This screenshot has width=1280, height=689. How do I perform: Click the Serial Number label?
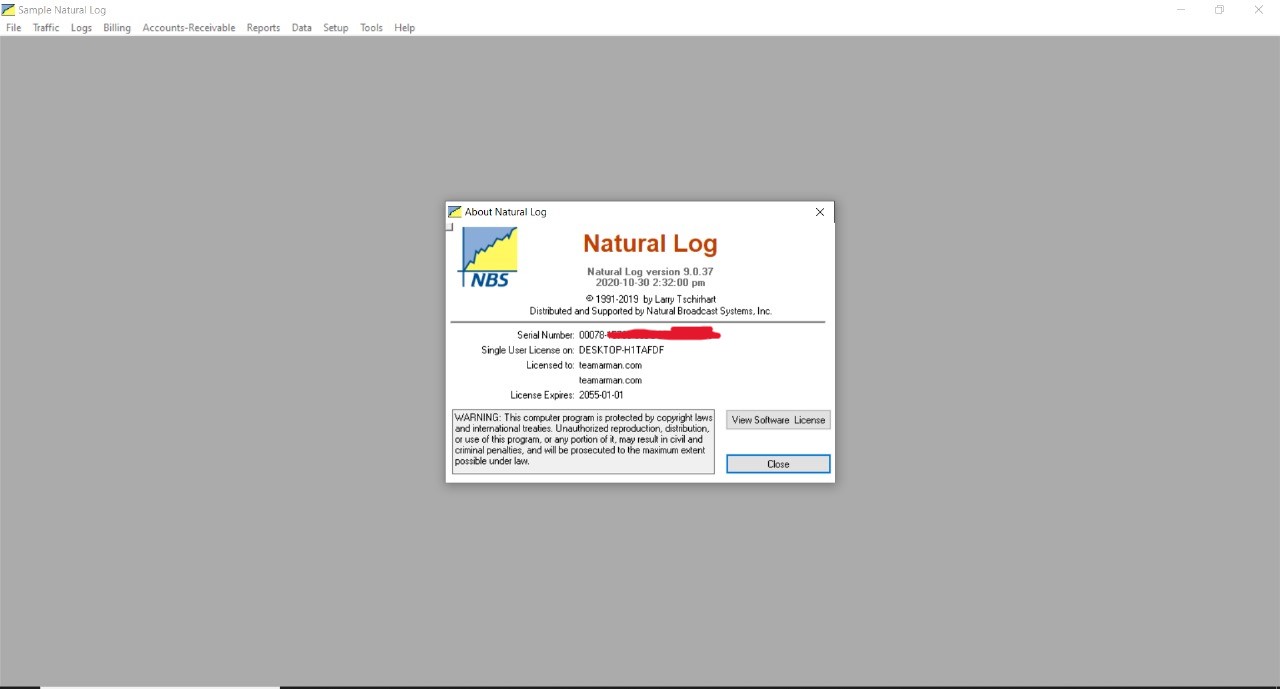click(546, 335)
